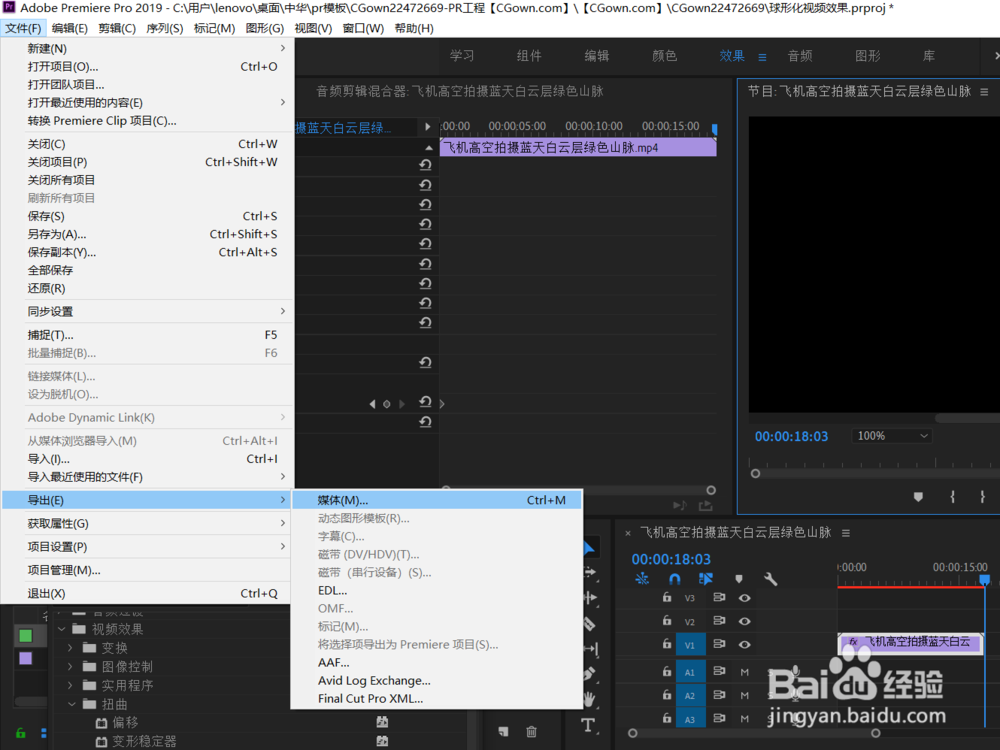Toggle Linked Selection in timeline
Image resolution: width=1000 pixels, height=750 pixels.
coord(705,579)
